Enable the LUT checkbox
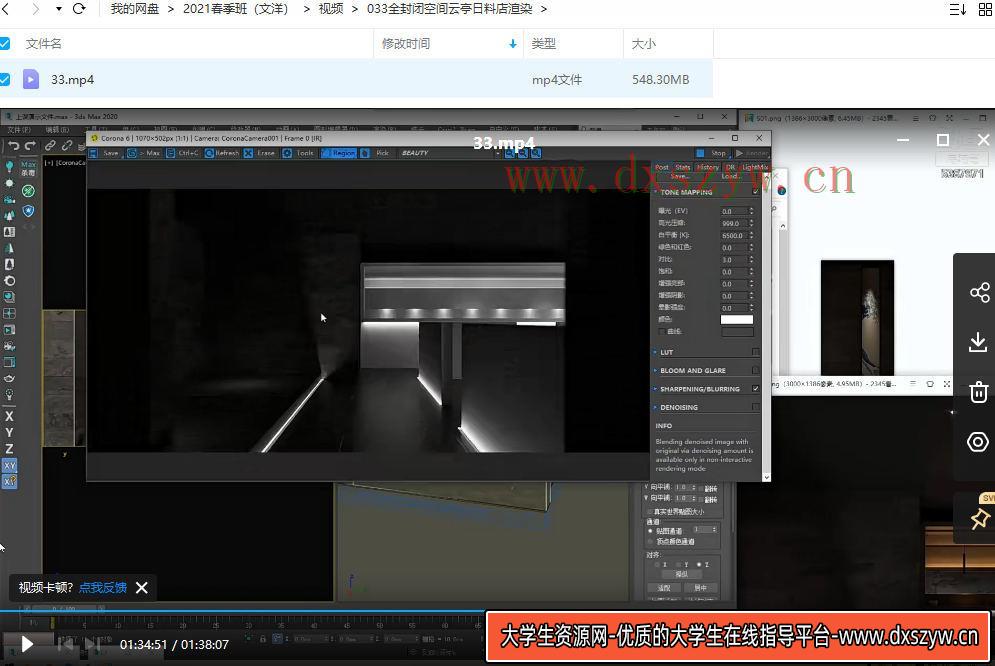The height and width of the screenshot is (666, 995). [755, 352]
